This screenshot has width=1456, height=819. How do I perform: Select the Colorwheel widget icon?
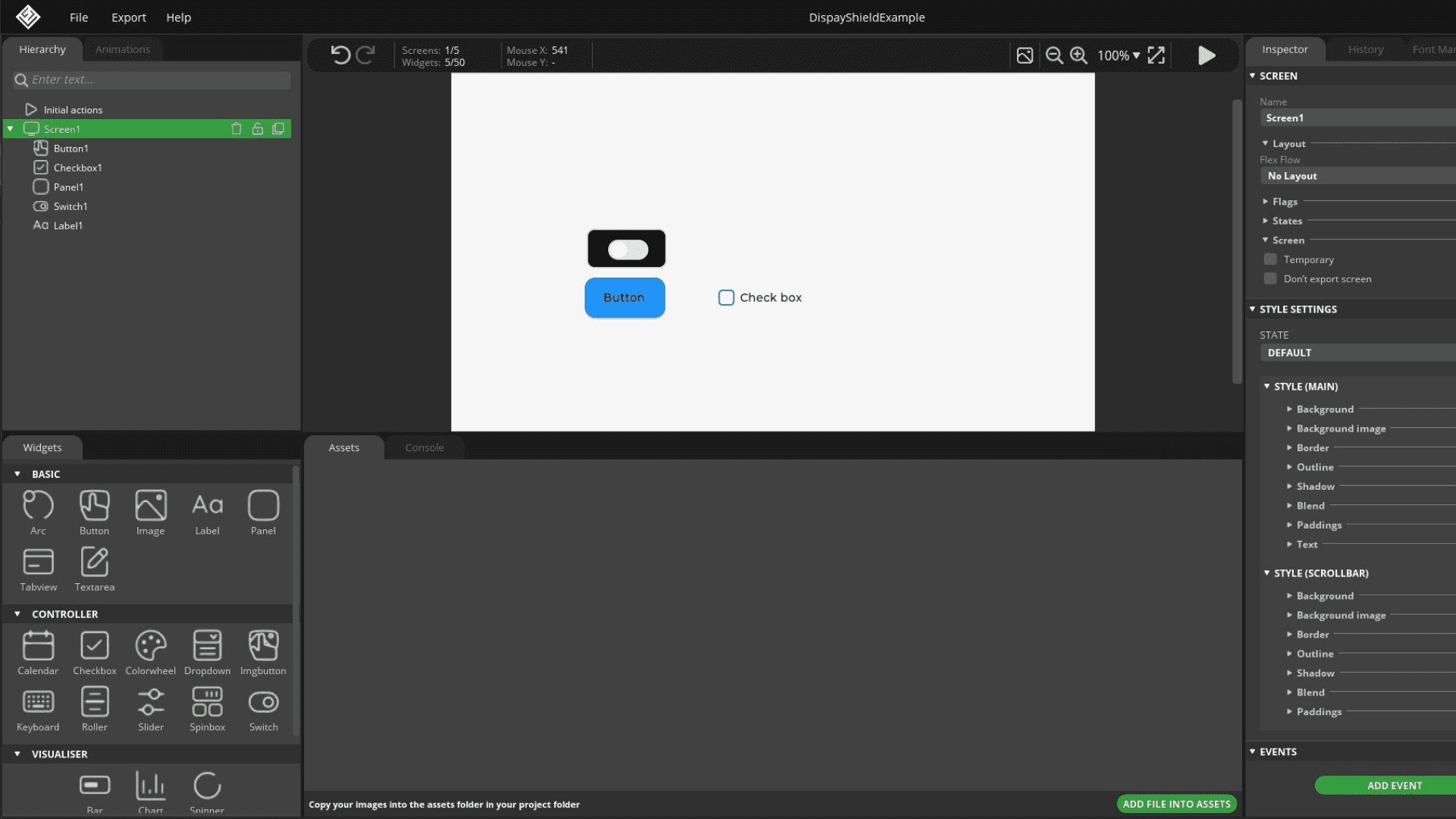[x=150, y=646]
